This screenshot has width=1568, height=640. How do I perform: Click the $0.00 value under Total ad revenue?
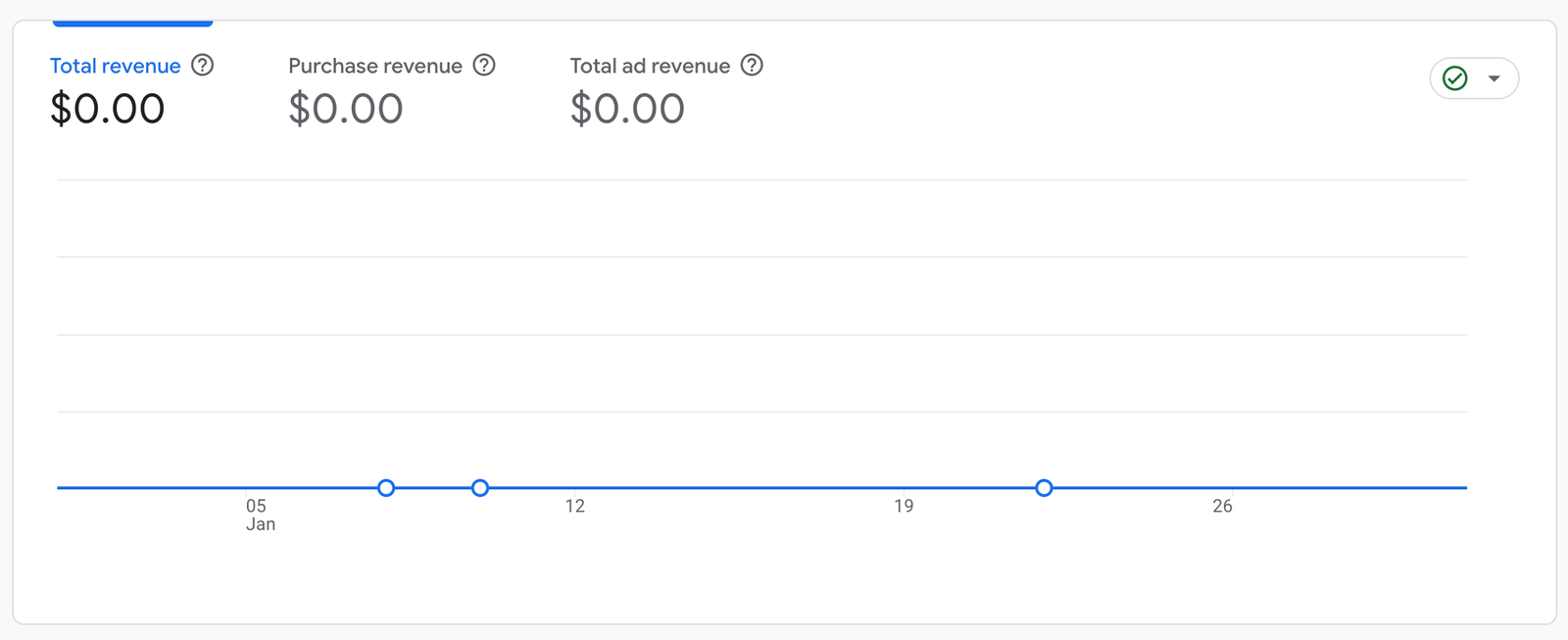(627, 109)
